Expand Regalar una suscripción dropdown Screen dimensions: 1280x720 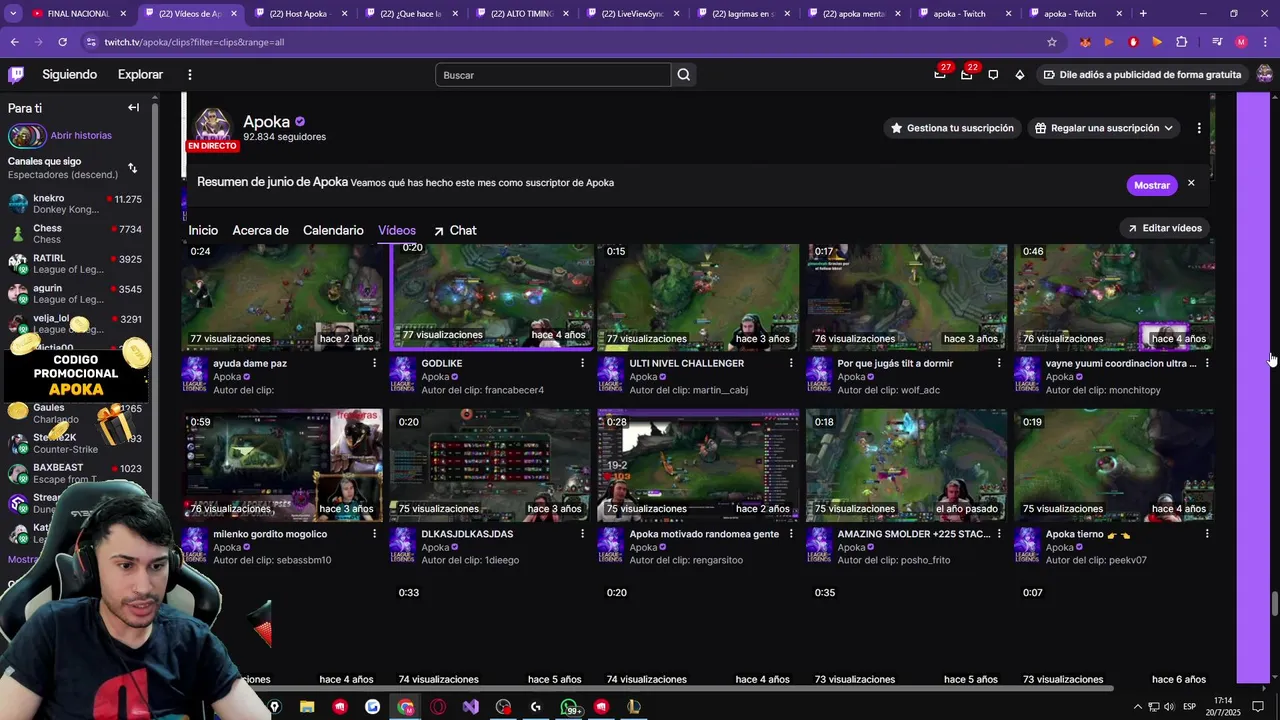(1103, 128)
